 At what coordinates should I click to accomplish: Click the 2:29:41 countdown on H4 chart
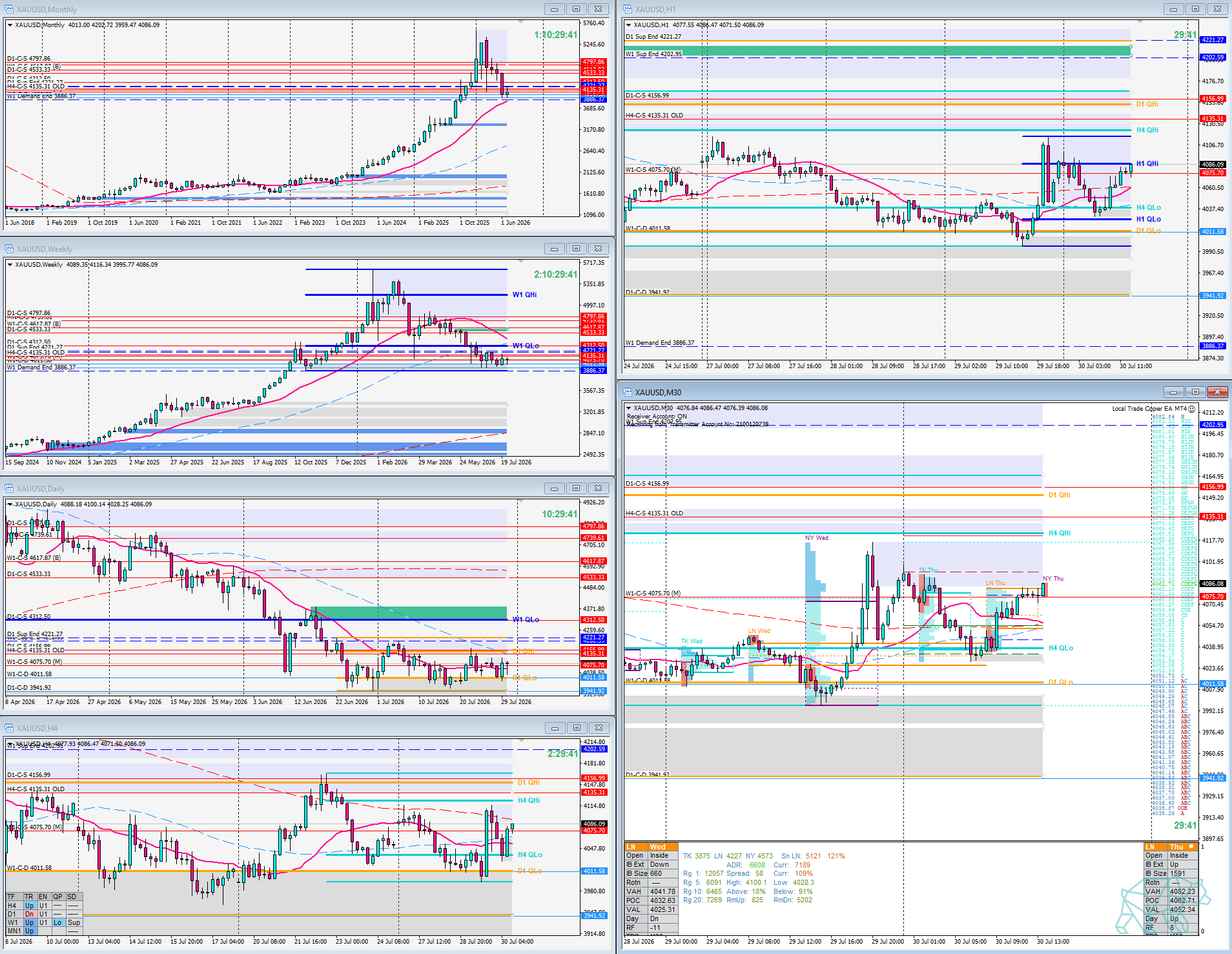click(x=562, y=754)
